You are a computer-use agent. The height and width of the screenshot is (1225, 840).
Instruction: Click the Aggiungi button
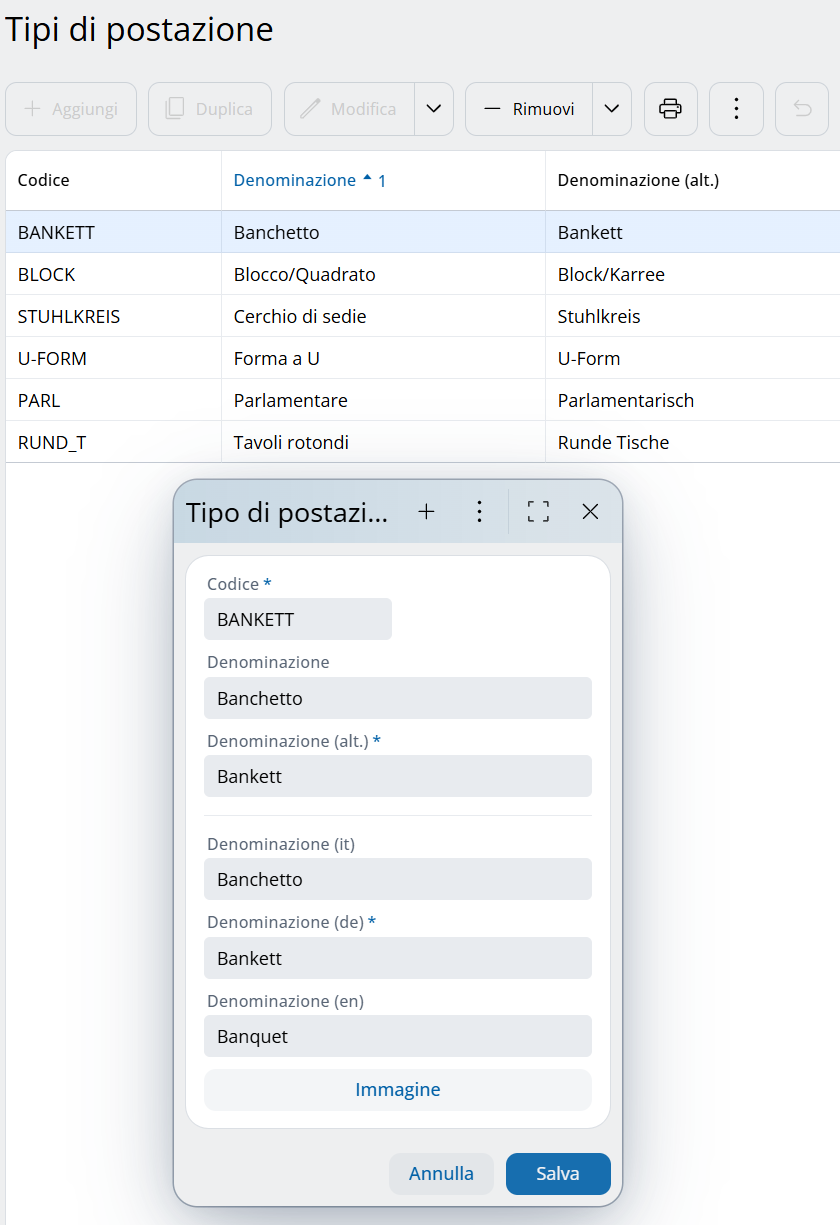pos(71,109)
